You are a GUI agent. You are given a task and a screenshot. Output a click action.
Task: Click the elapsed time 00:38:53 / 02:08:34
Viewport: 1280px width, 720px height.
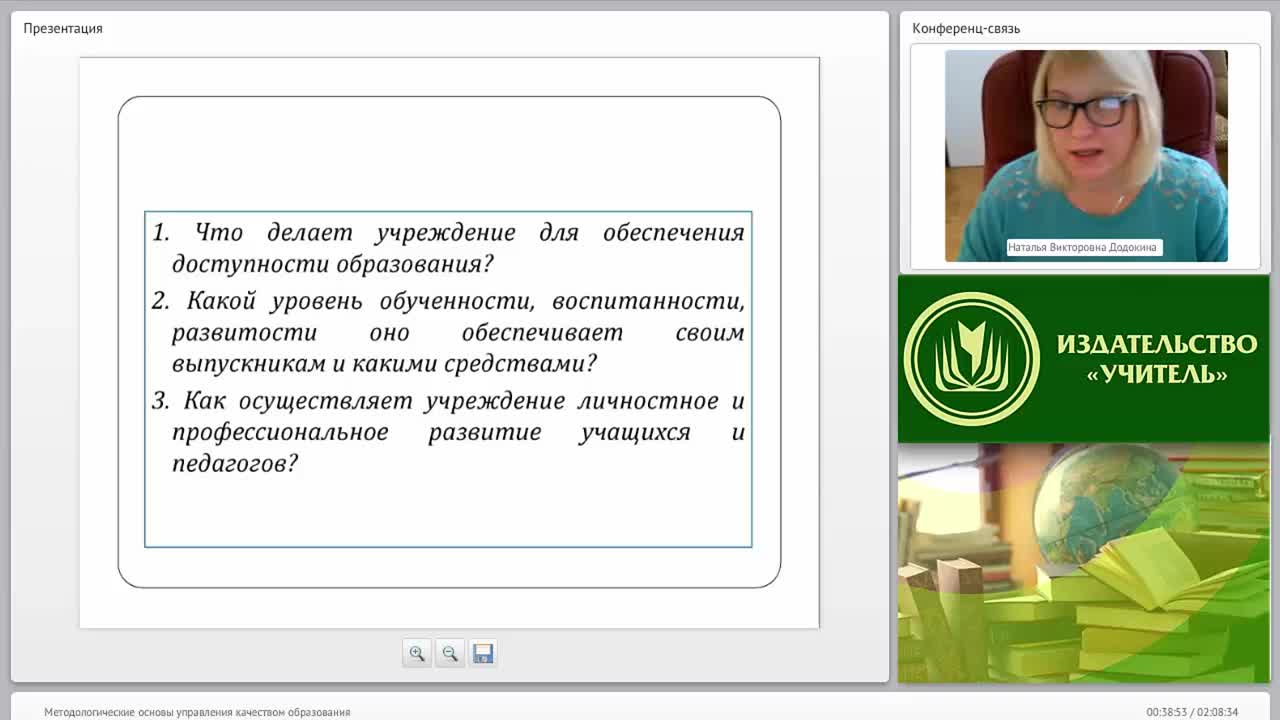[x=1192, y=712]
